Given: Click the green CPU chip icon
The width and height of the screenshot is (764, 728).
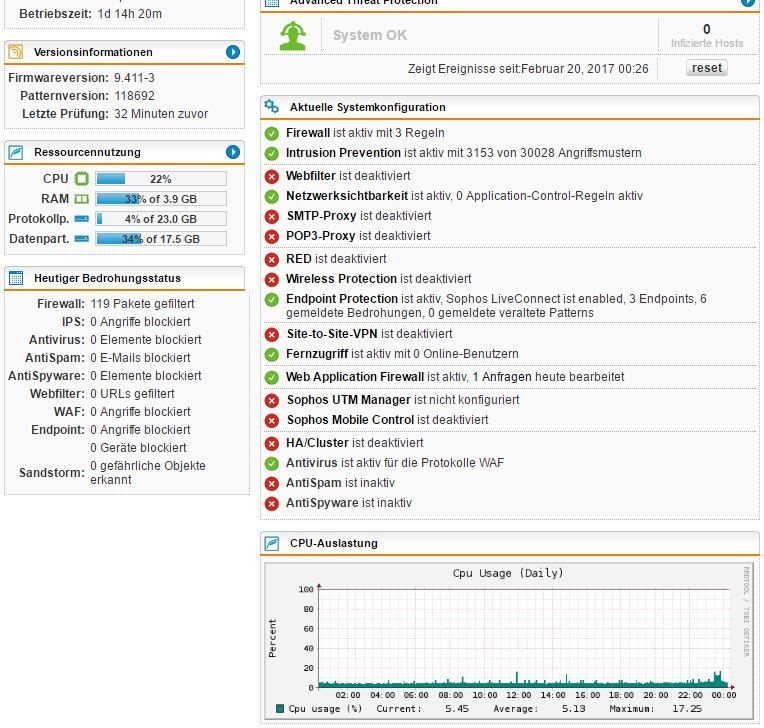Looking at the screenshot, I should point(82,179).
